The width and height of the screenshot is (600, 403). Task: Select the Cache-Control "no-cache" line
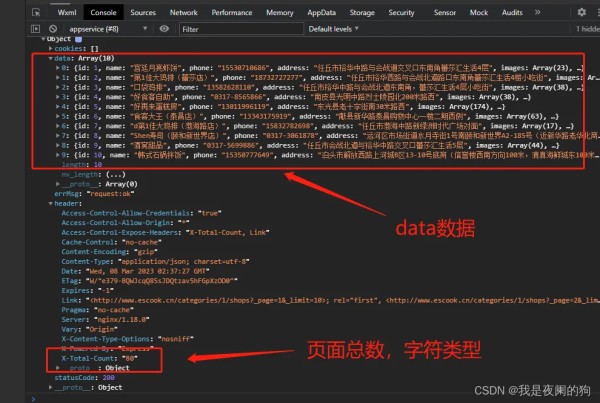111,242
